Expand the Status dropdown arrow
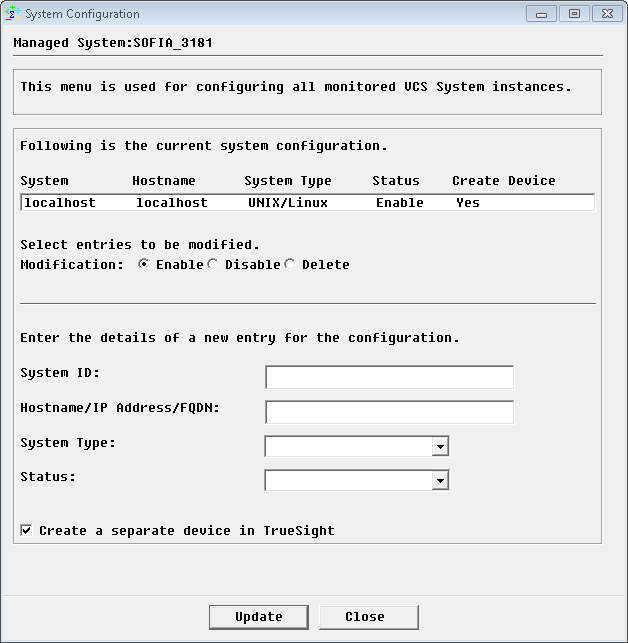Viewport: 628px width, 643px height. (440, 481)
